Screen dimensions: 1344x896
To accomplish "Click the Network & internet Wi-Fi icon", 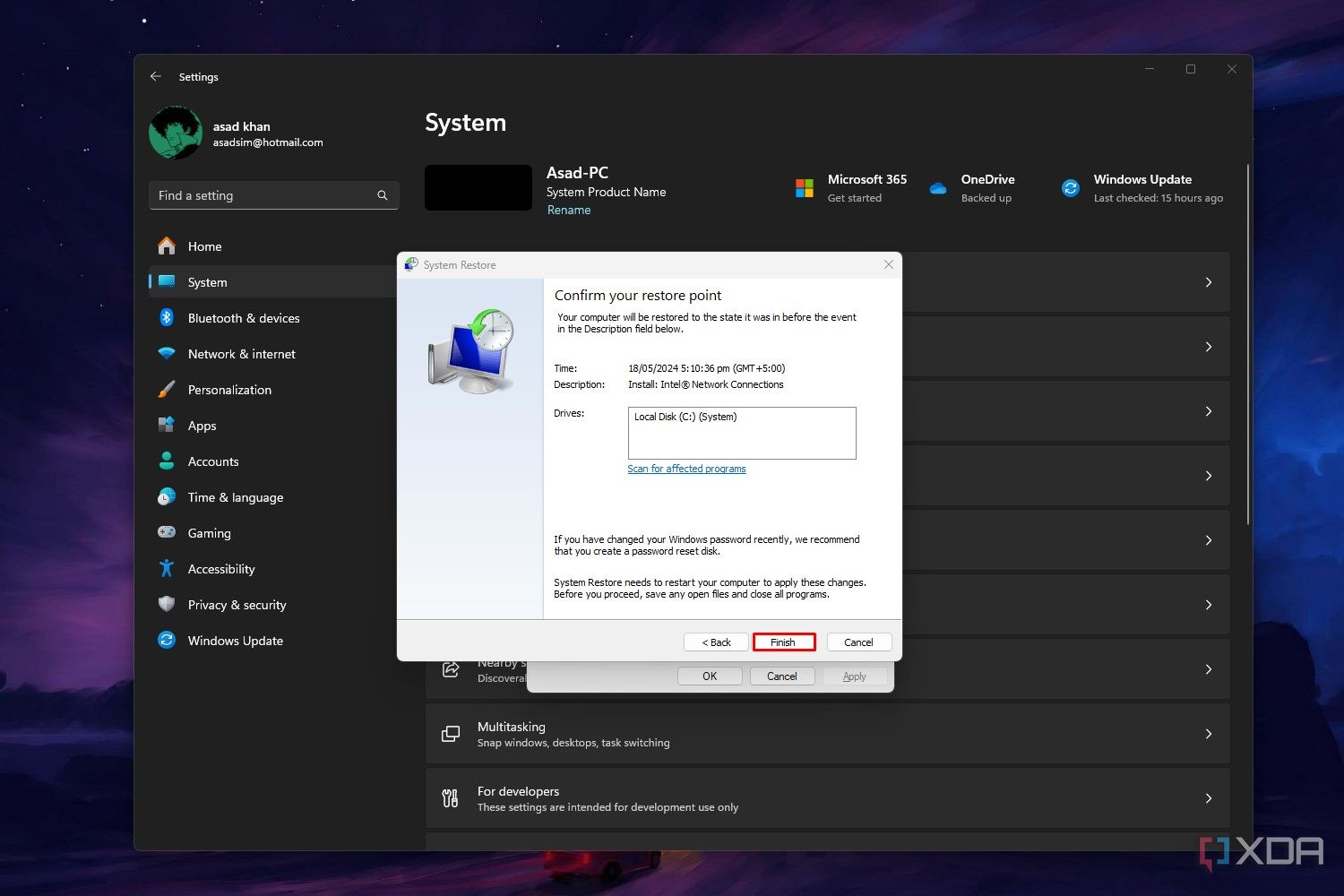I will (x=167, y=353).
